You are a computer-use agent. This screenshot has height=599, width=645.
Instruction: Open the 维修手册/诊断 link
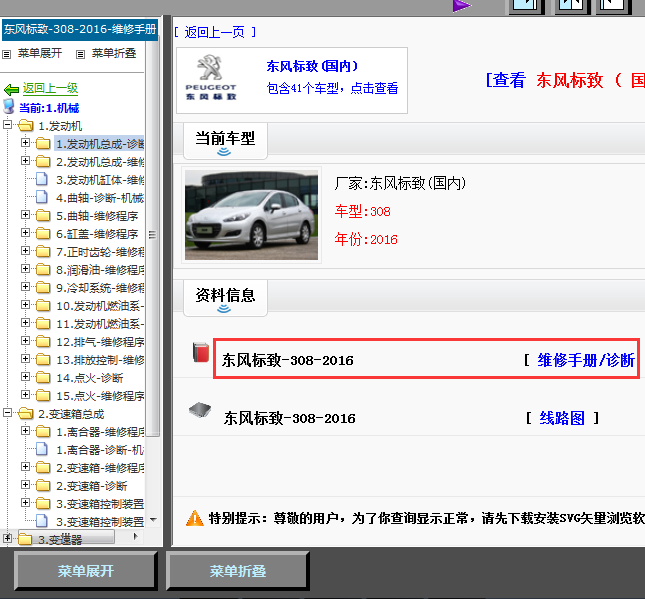[x=586, y=360]
